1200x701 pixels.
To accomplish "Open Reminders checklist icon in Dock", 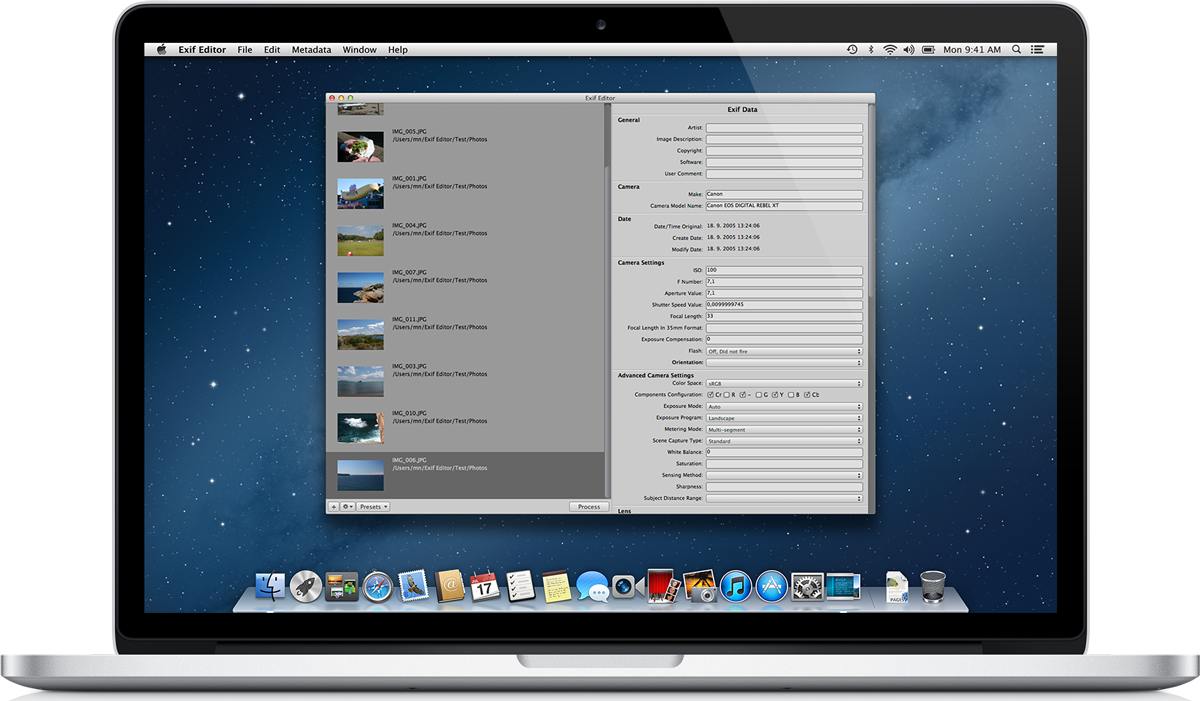I will 520,586.
